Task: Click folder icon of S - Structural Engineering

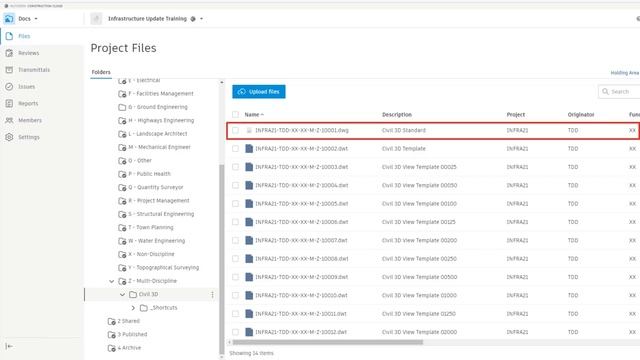Action: click(x=122, y=214)
